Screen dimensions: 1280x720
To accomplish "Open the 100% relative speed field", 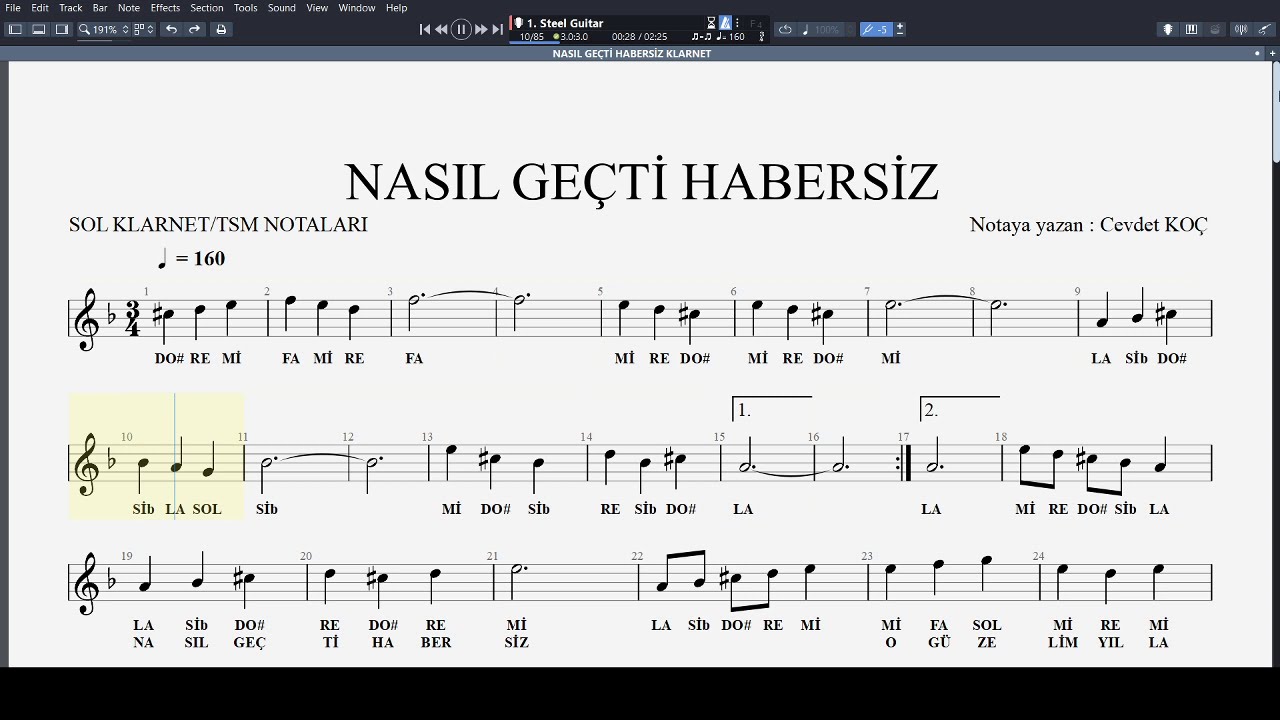I will coord(827,30).
